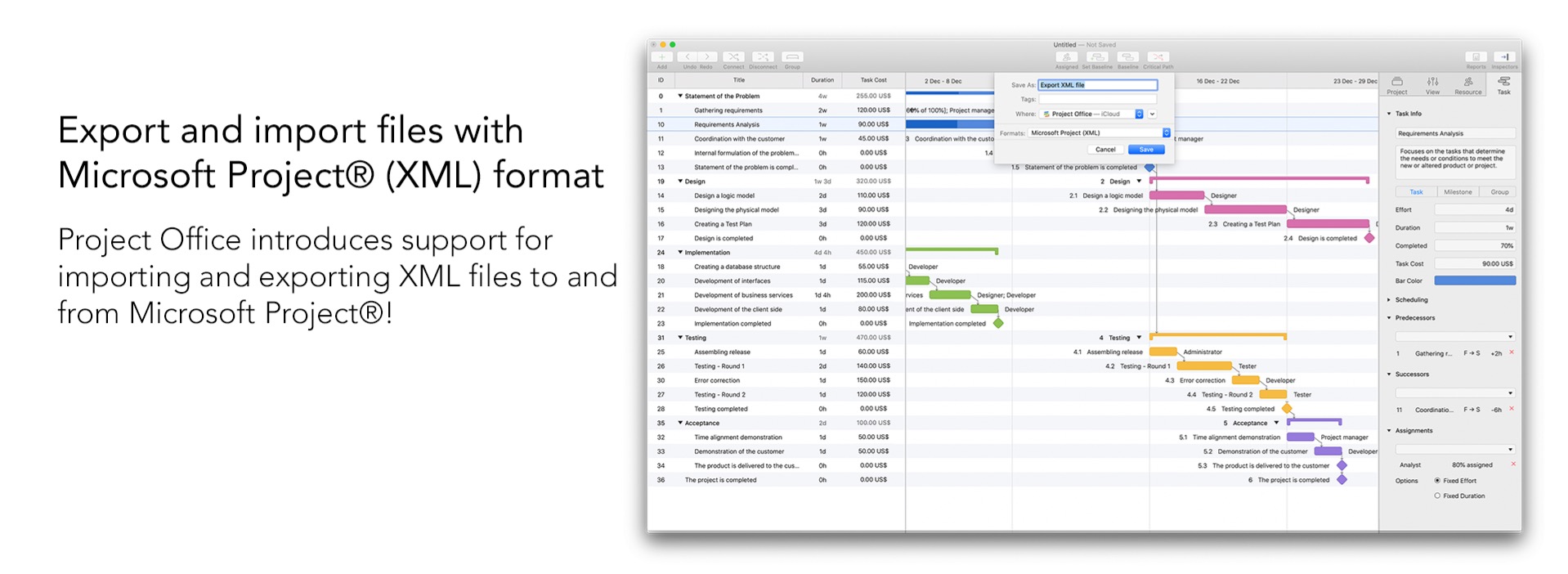Click the Task Cost column header
This screenshot has height=574, width=1568.
coord(873,80)
